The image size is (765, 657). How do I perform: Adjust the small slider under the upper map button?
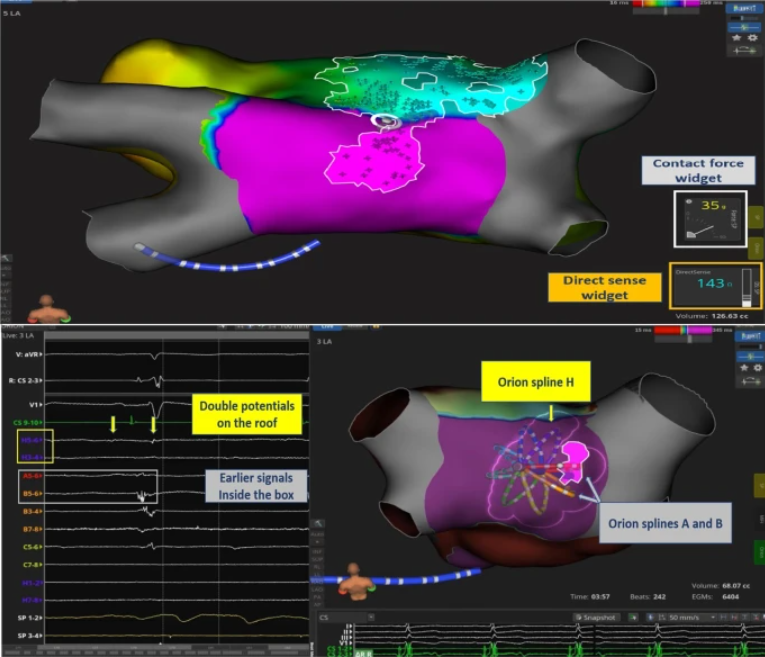point(744,18)
